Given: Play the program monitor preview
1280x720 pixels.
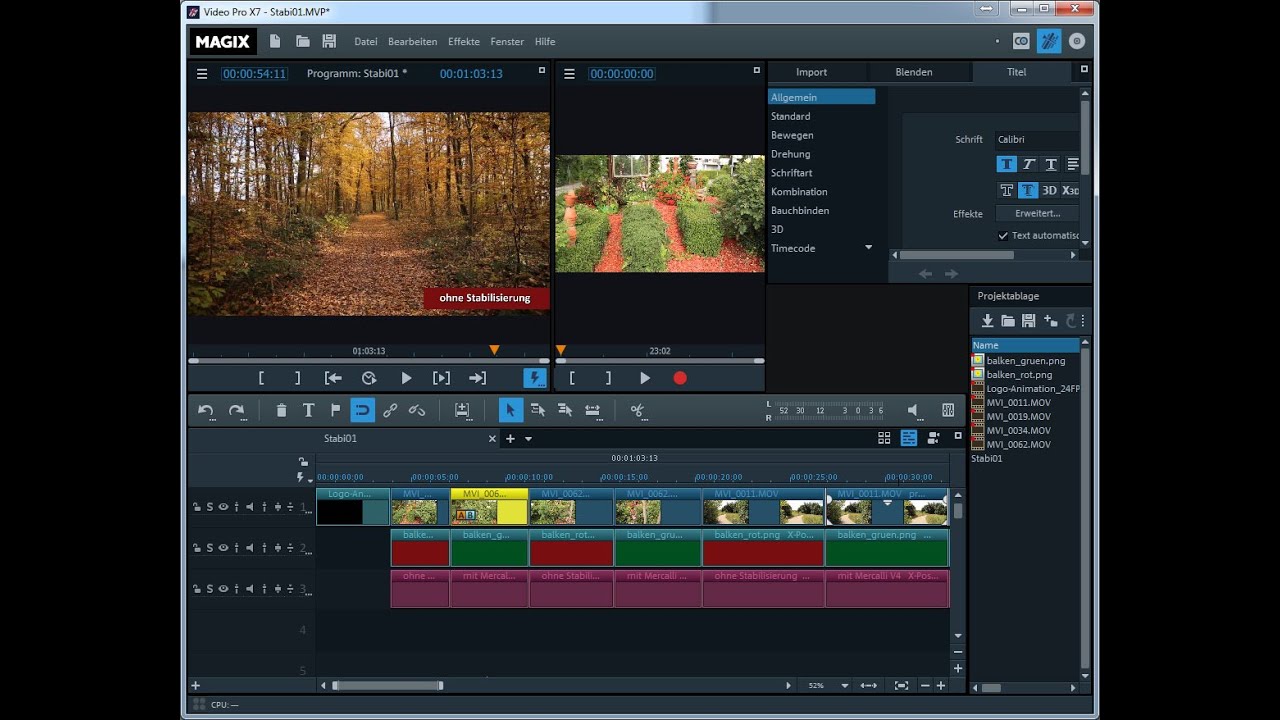Looking at the screenshot, I should tap(406, 378).
